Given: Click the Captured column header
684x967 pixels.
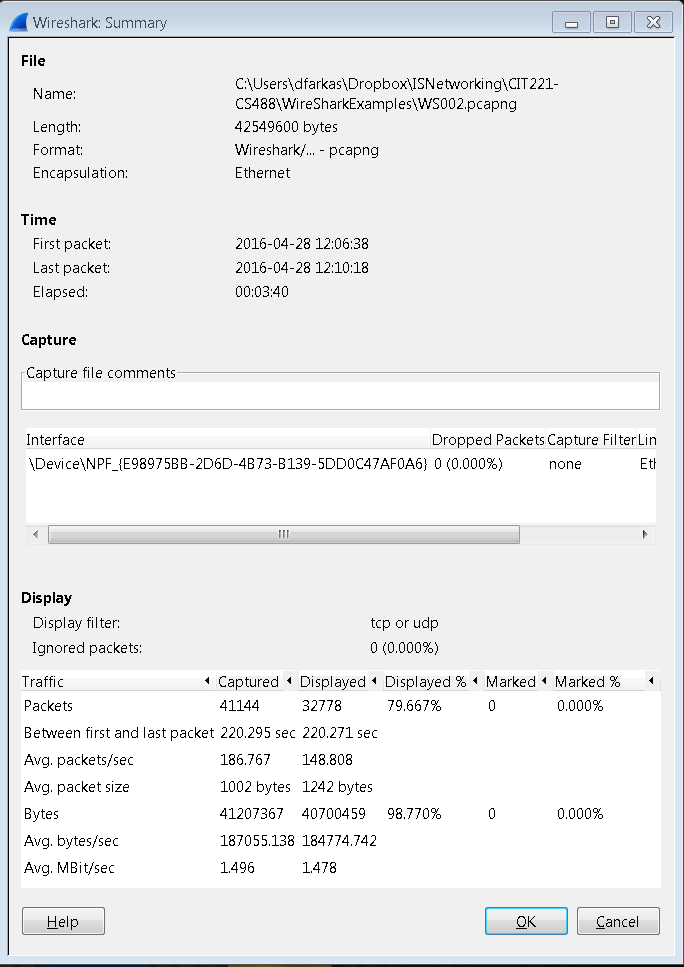Looking at the screenshot, I should tap(255, 681).
